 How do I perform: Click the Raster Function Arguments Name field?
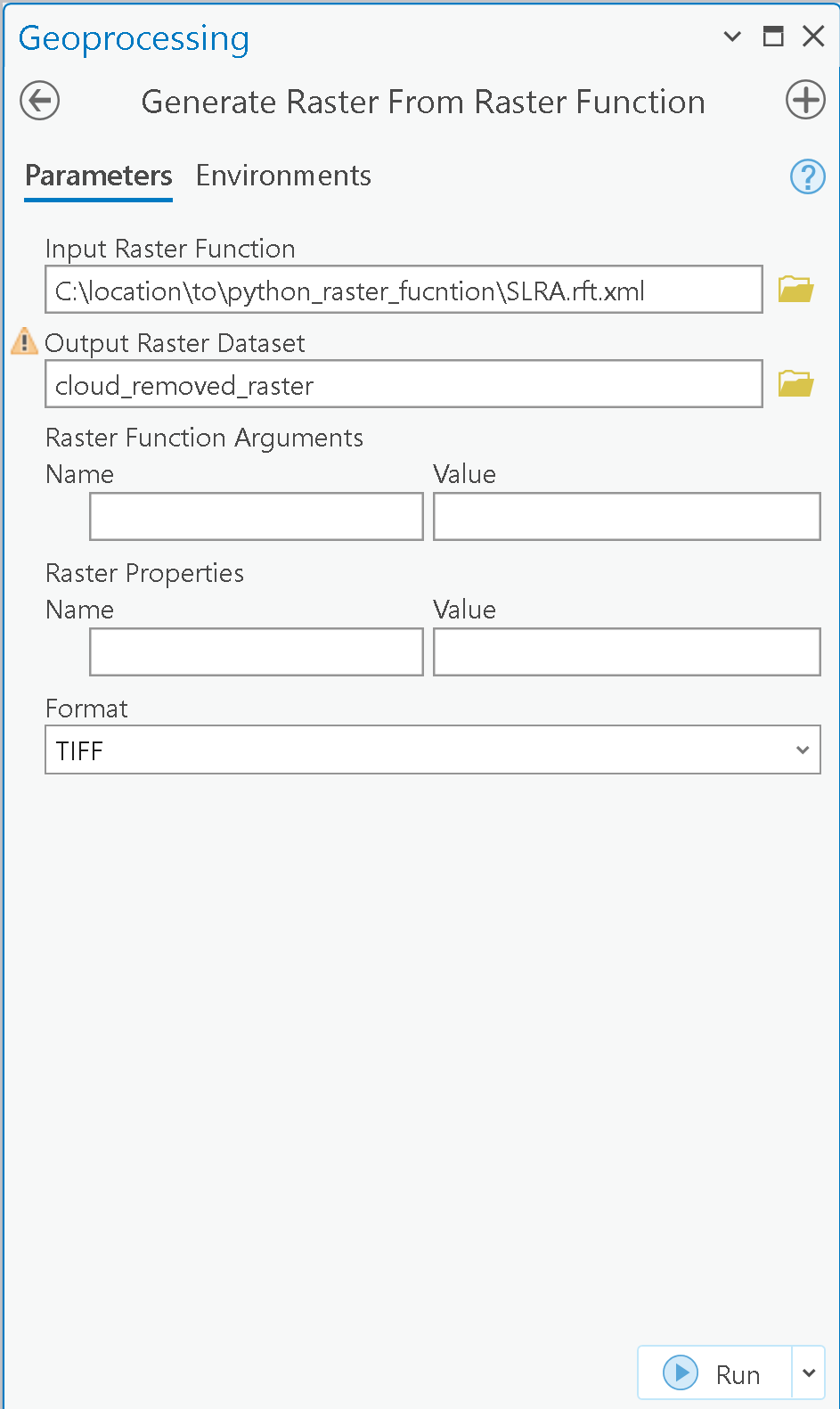[x=256, y=517]
